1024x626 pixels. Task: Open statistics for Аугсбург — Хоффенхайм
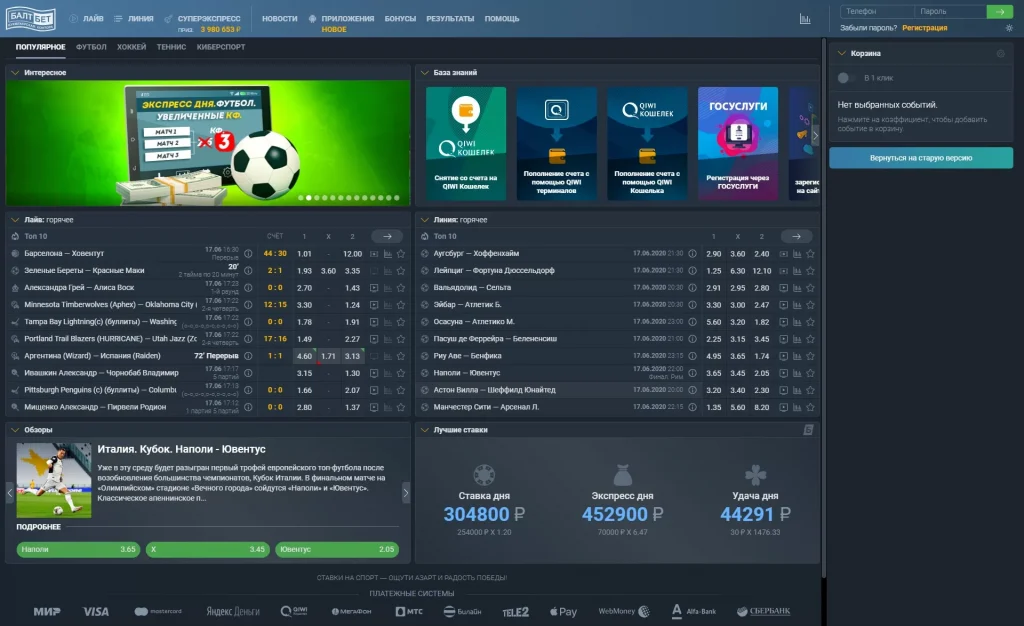tap(796, 254)
